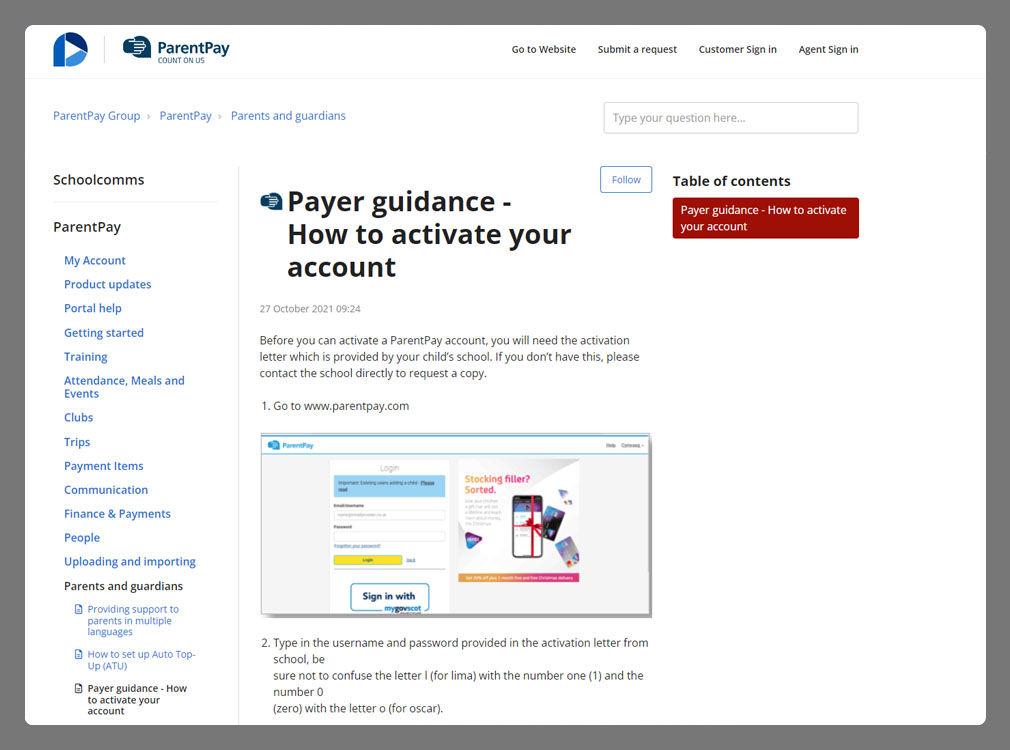Open Portal help category
The height and width of the screenshot is (750, 1010).
pos(93,308)
